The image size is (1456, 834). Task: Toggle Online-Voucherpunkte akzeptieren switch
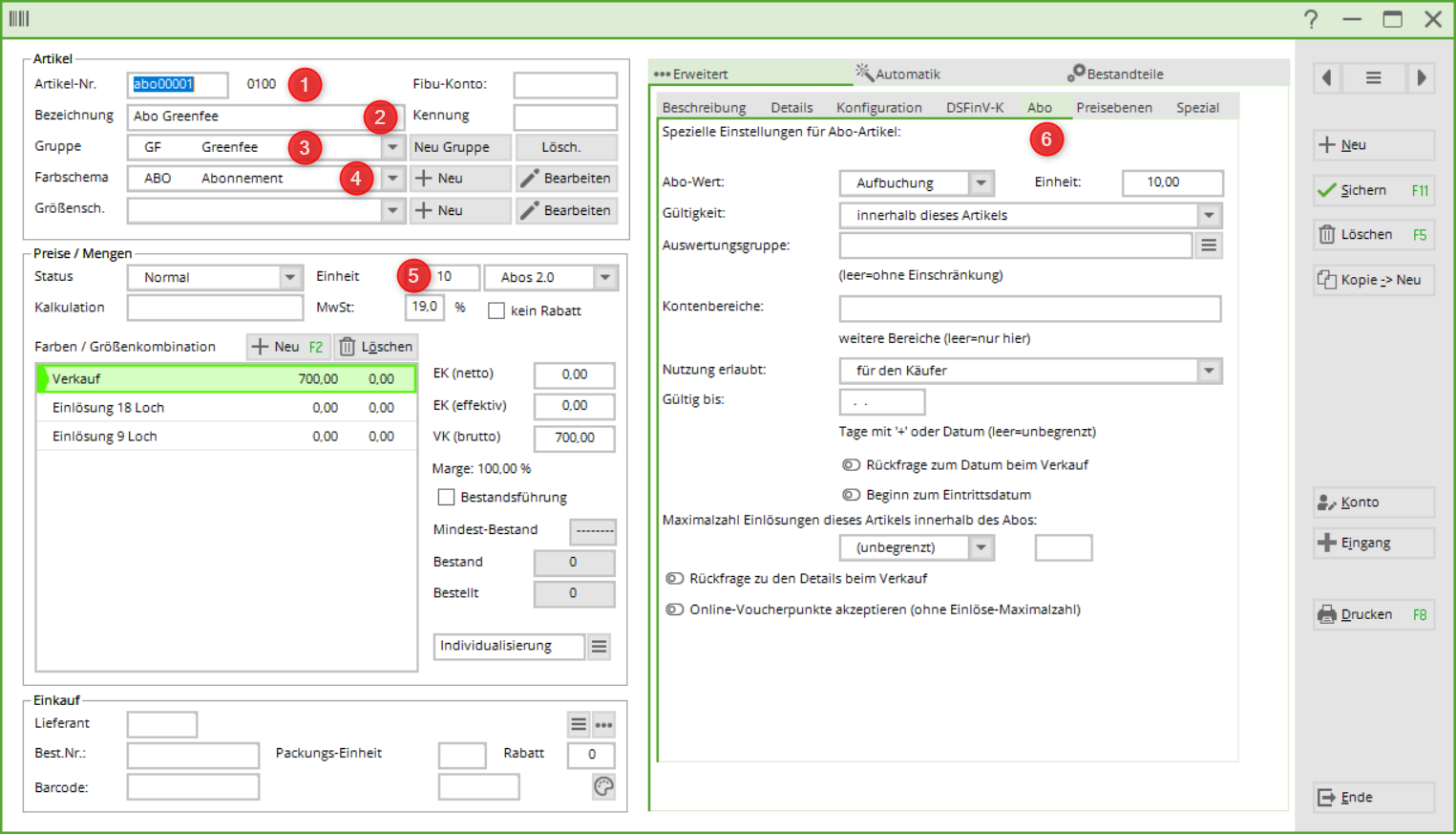pyautogui.click(x=675, y=609)
